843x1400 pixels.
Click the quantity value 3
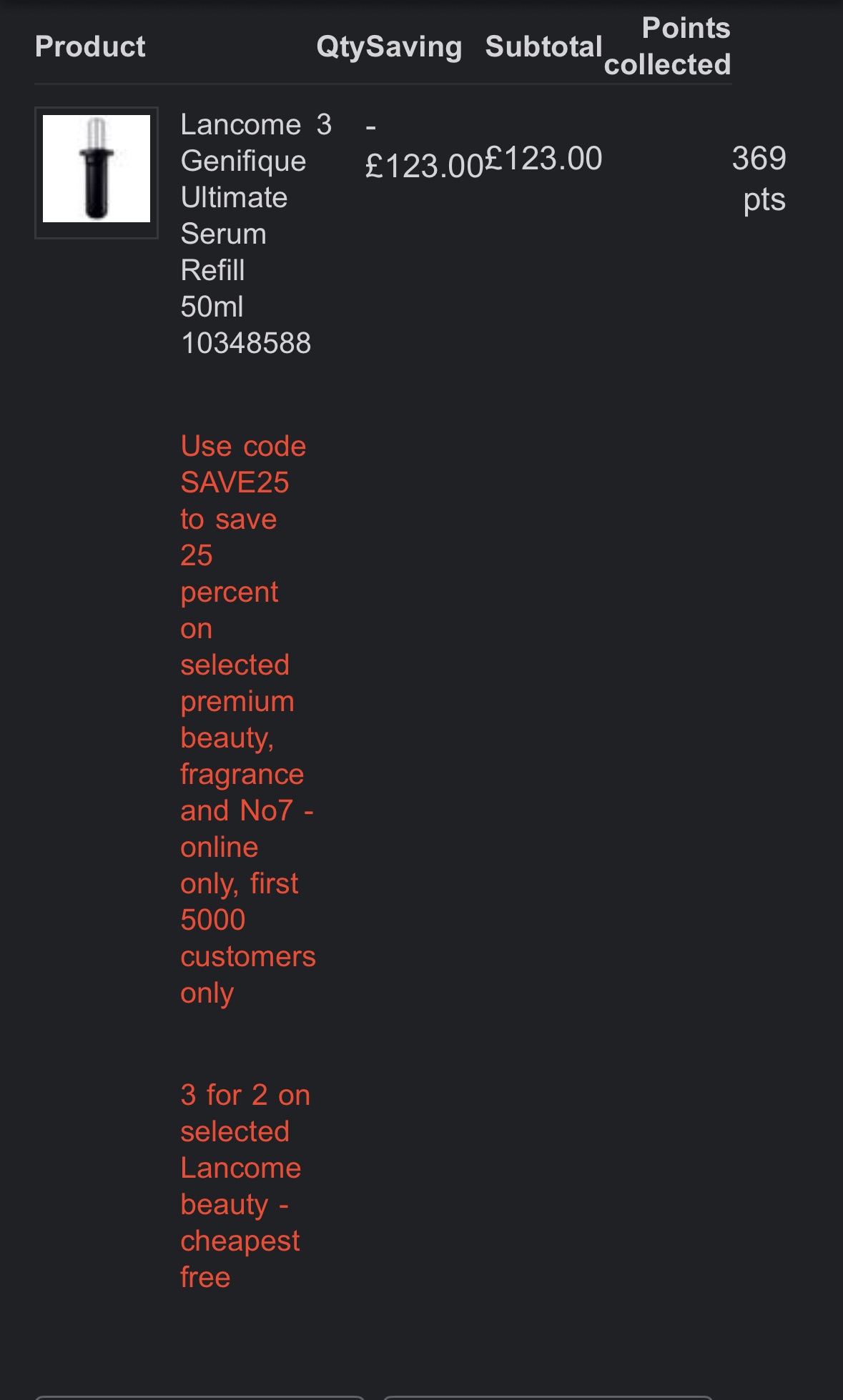(x=325, y=125)
